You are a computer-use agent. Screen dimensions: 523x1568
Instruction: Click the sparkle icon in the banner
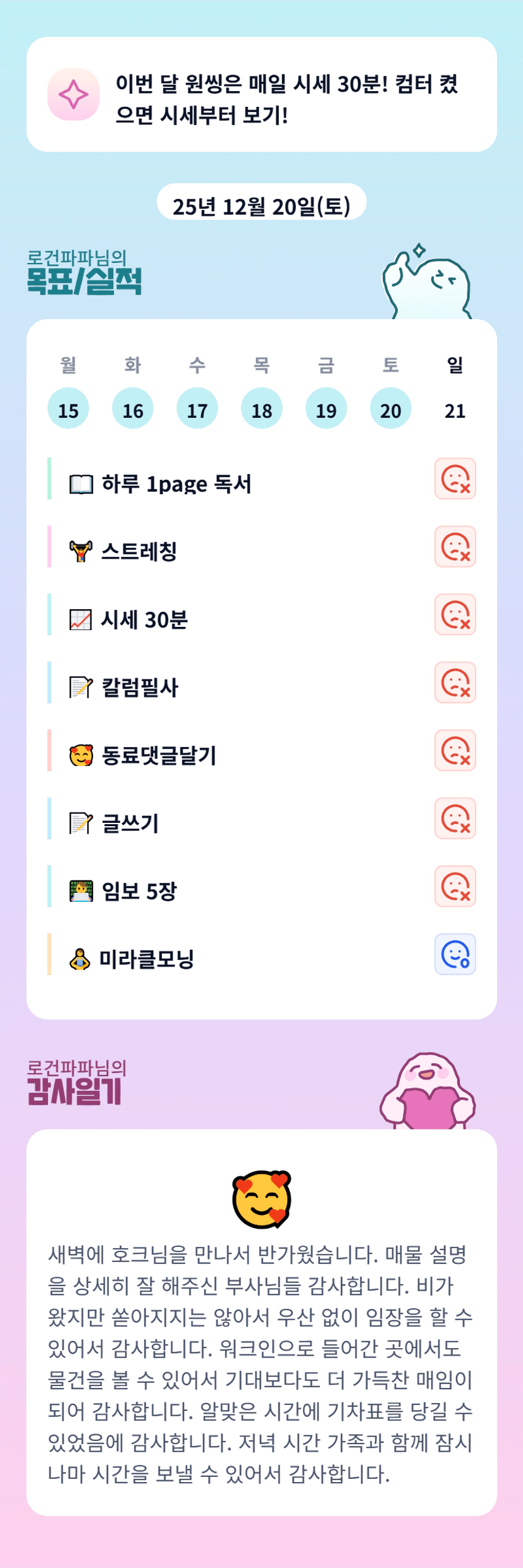point(73,94)
